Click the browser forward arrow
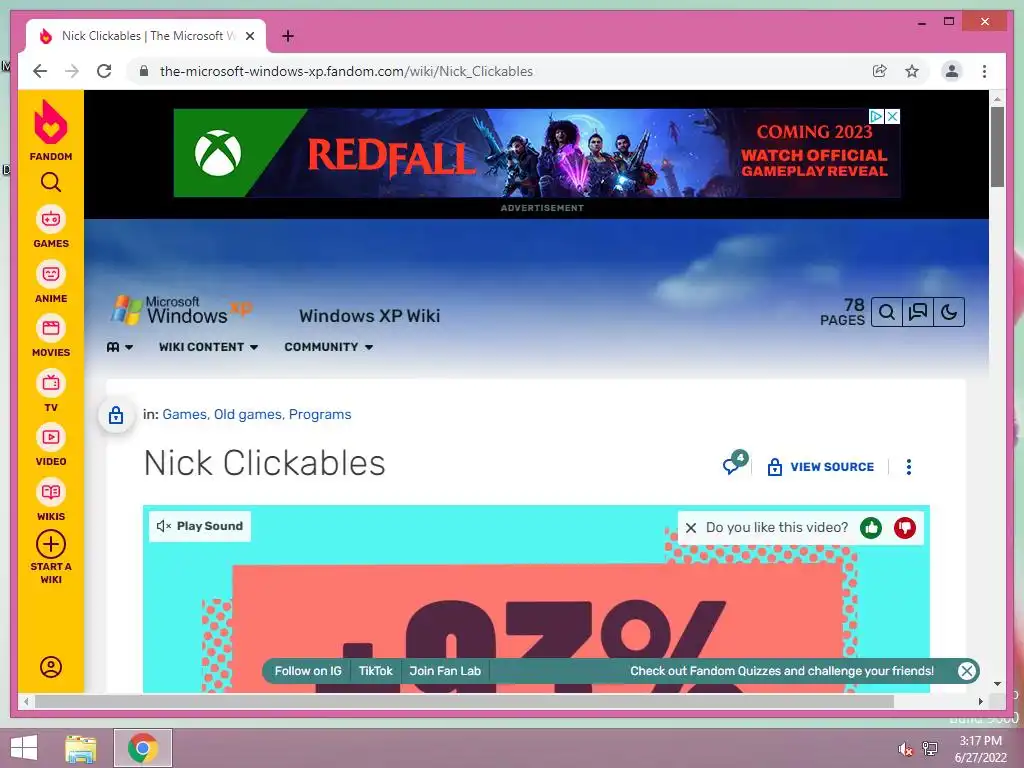Screen dimensions: 1024x768 tap(72, 71)
